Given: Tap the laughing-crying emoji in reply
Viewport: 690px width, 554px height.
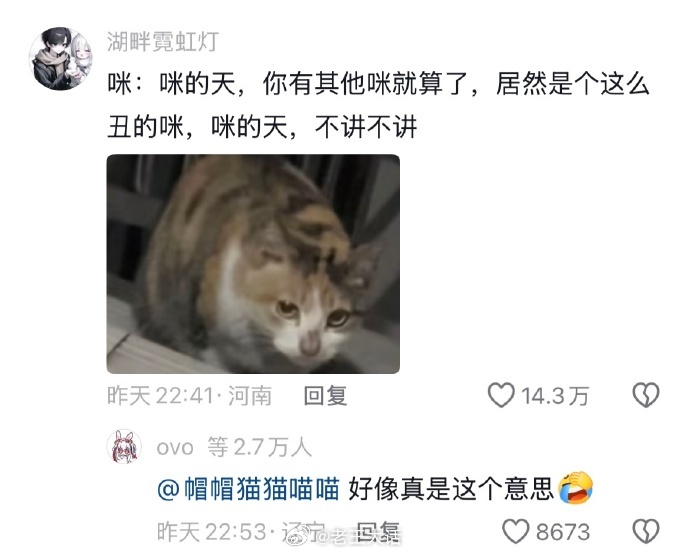Looking at the screenshot, I should 576,488.
